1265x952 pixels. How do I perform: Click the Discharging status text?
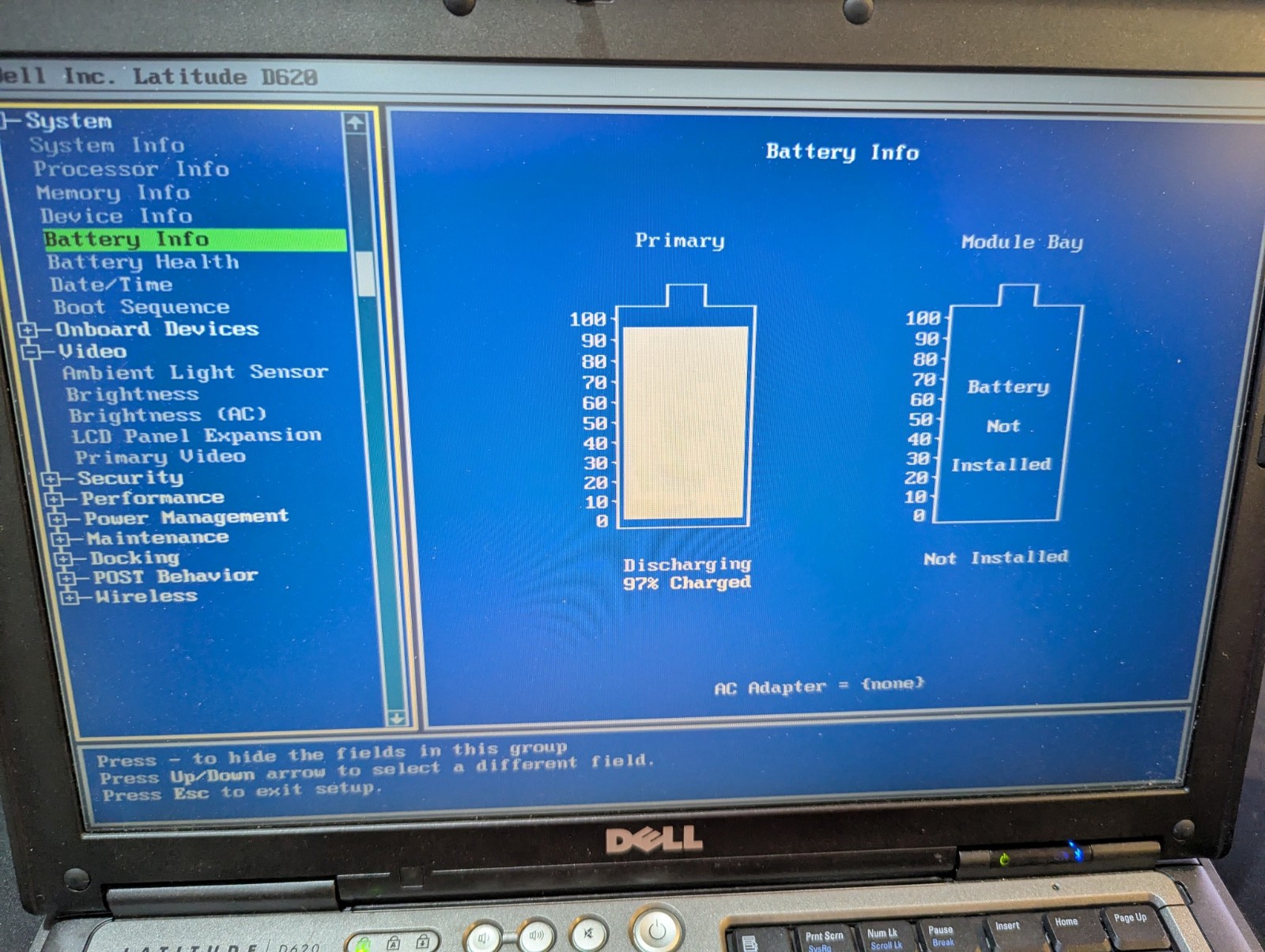[687, 565]
